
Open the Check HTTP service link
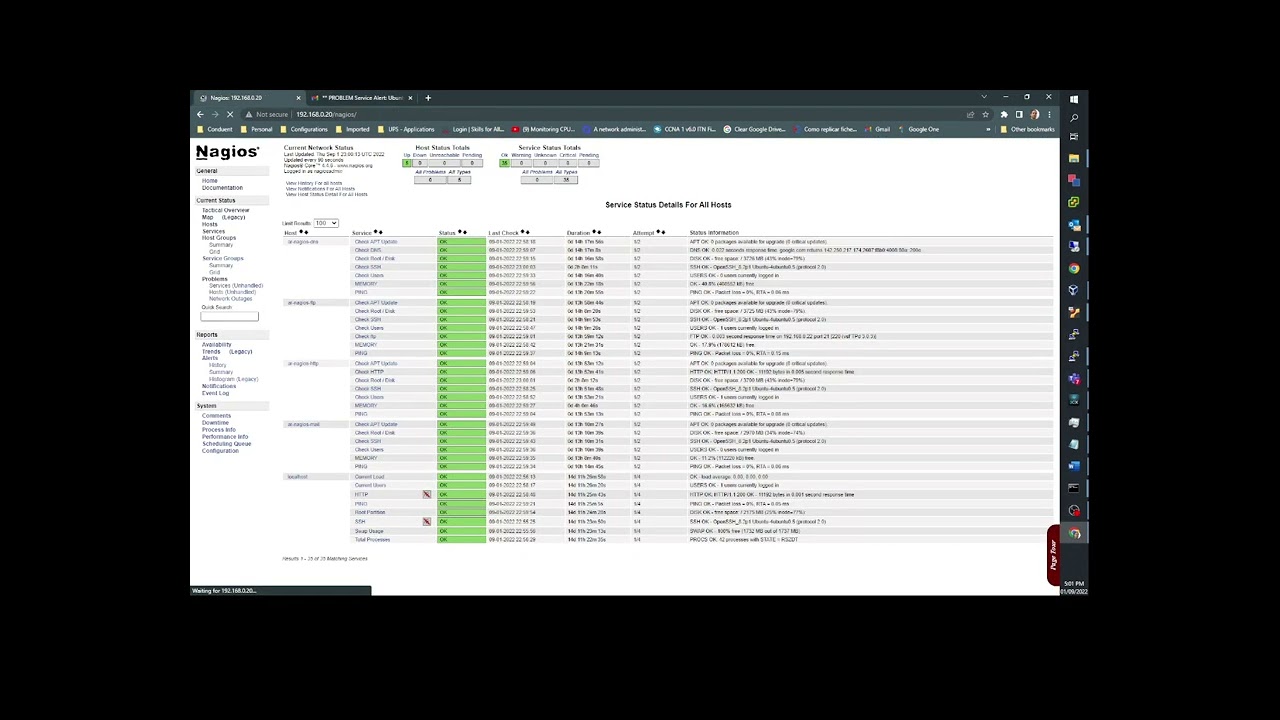(x=369, y=372)
